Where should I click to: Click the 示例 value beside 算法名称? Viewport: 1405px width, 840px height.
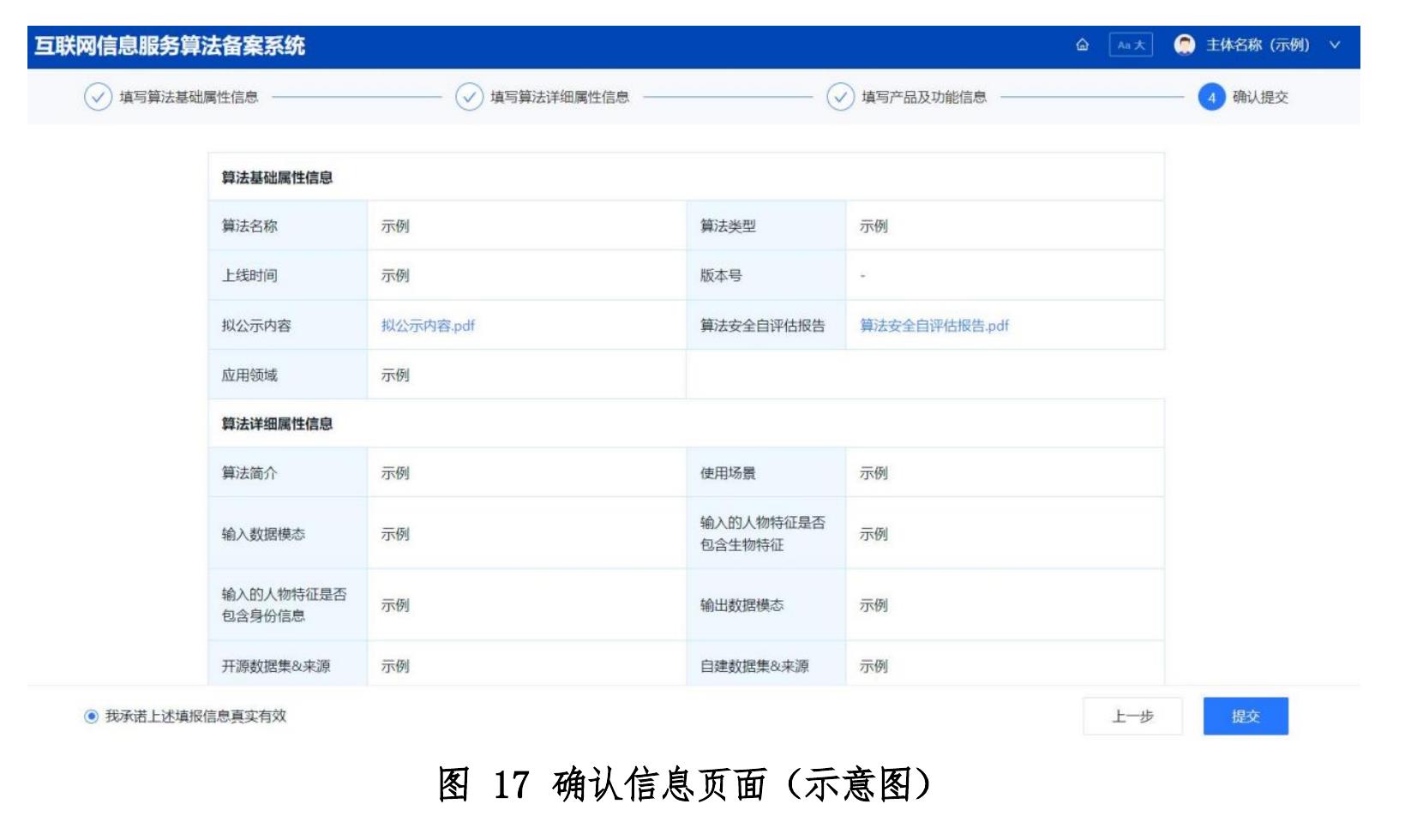pos(395,226)
